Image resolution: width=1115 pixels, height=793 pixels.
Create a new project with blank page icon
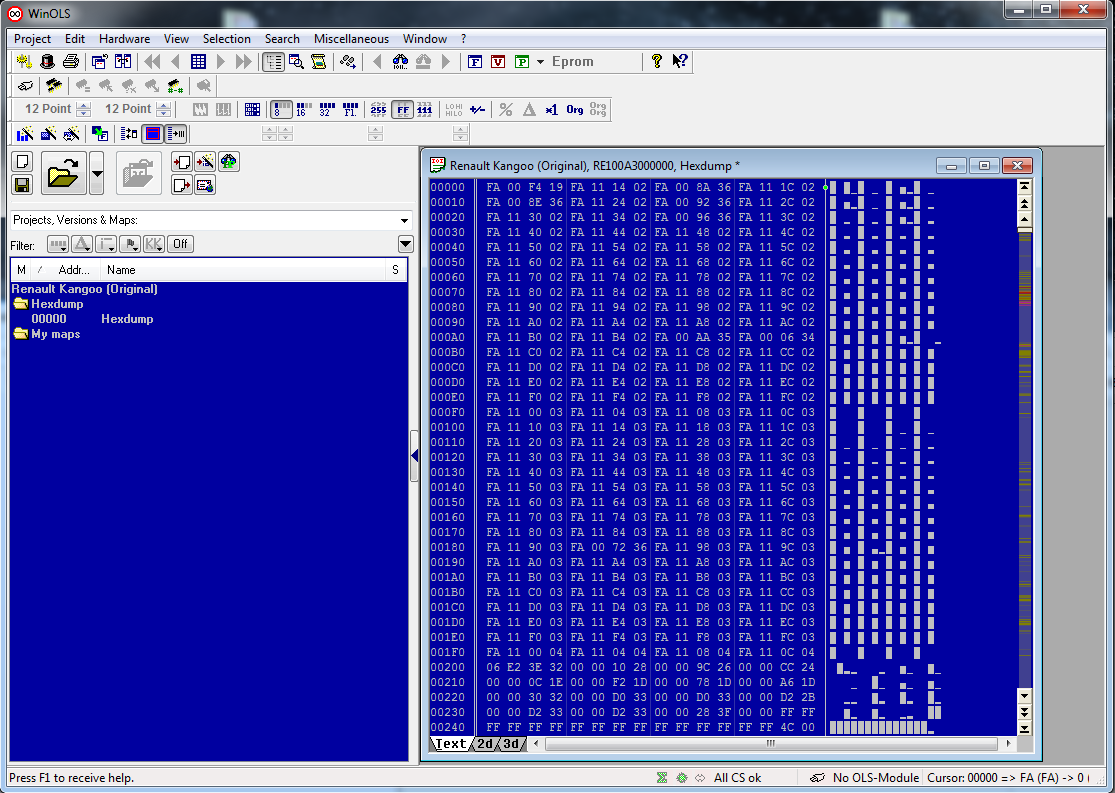pyautogui.click(x=23, y=161)
